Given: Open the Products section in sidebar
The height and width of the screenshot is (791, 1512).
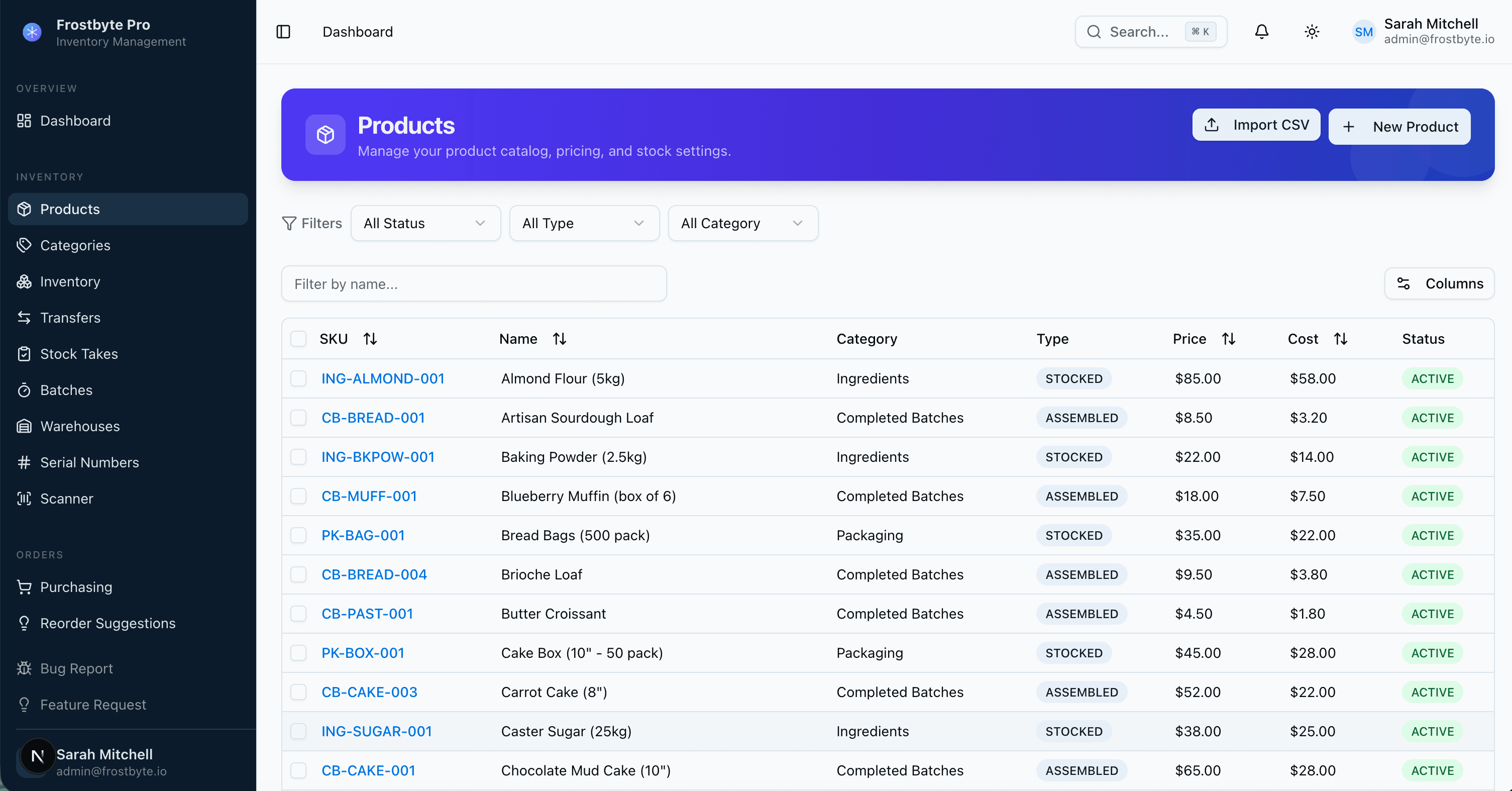Looking at the screenshot, I should point(69,209).
